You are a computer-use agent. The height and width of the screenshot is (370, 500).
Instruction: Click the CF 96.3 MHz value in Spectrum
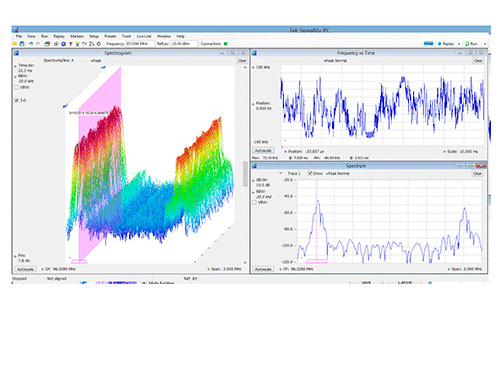302,269
